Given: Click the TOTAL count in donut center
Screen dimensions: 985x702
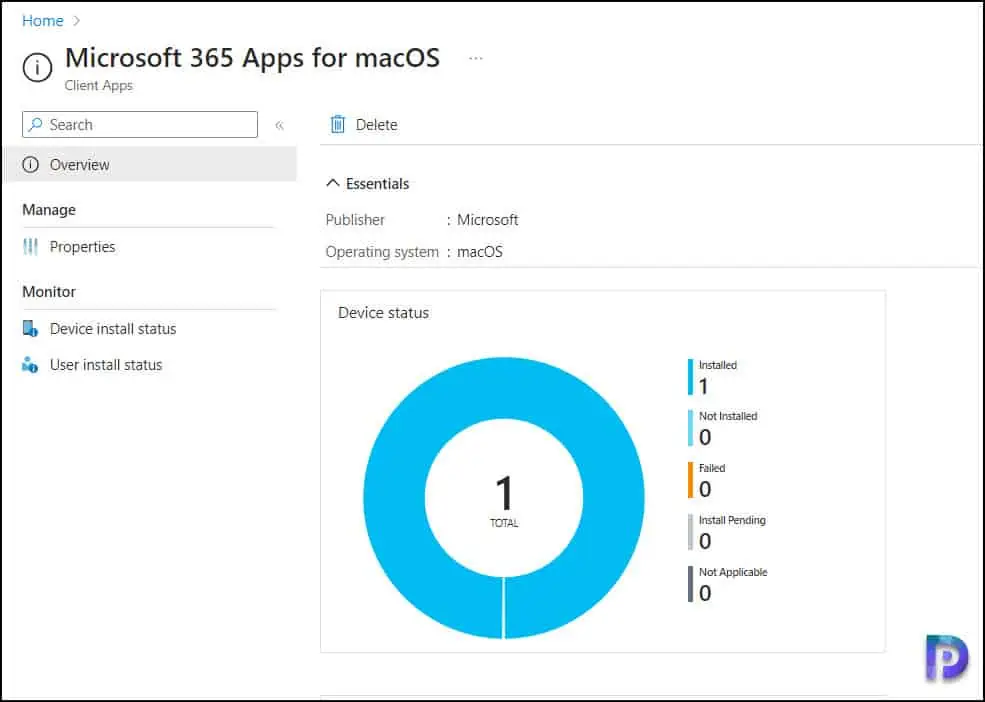Looking at the screenshot, I should tap(504, 501).
